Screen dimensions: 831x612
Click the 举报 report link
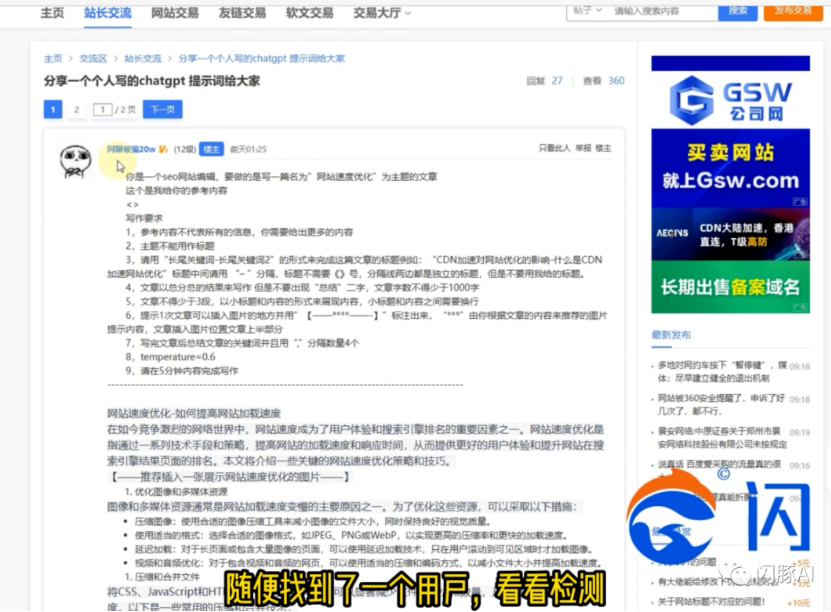[584, 148]
